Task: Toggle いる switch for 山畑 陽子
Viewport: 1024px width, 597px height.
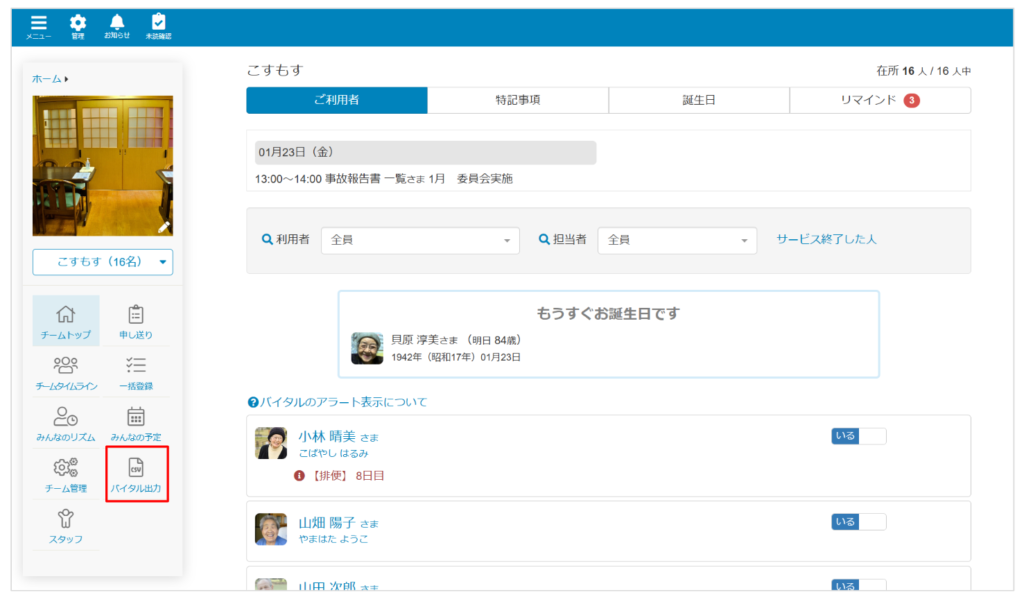Action: tap(858, 522)
